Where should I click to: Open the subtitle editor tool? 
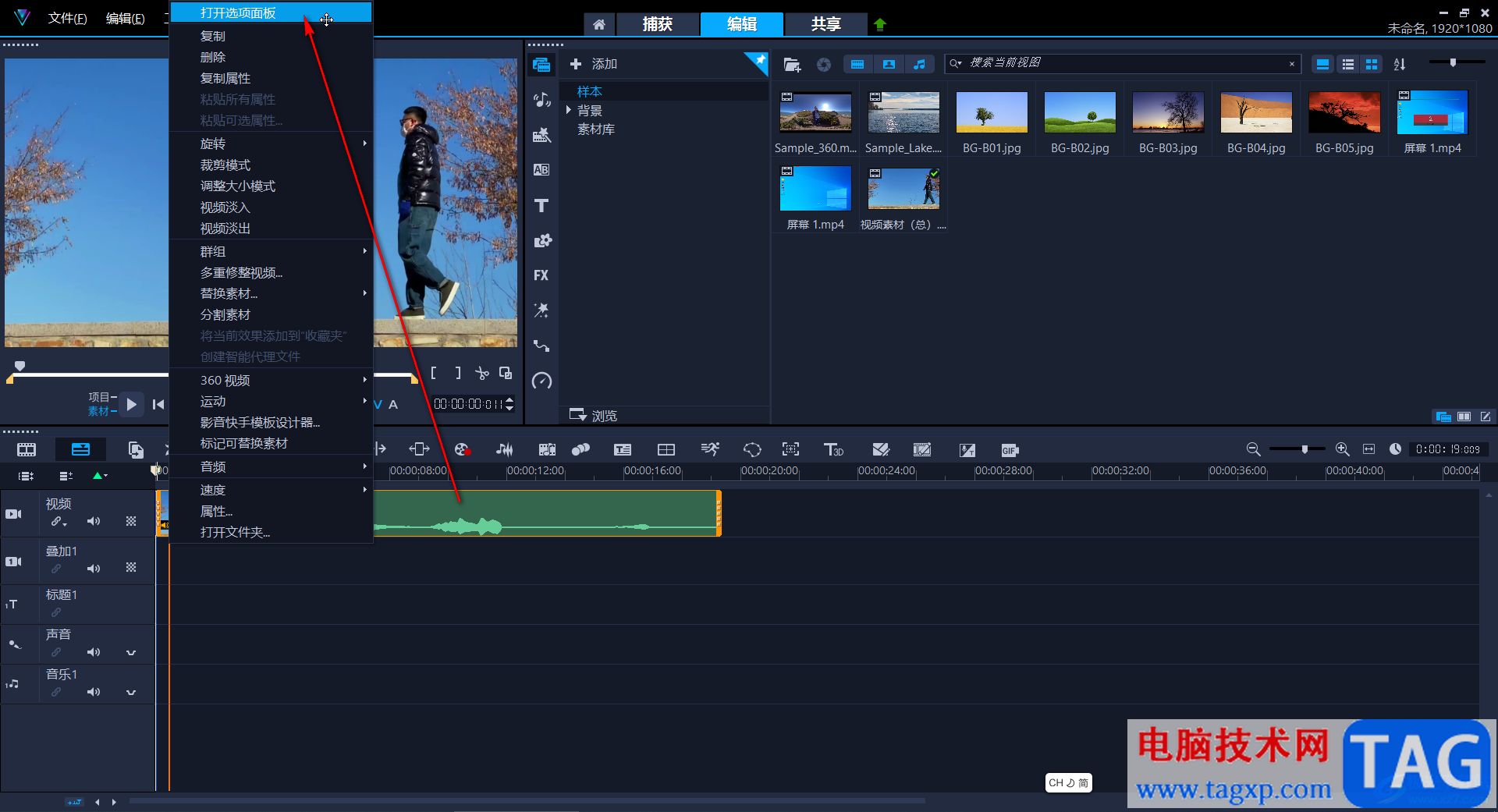coord(623,449)
